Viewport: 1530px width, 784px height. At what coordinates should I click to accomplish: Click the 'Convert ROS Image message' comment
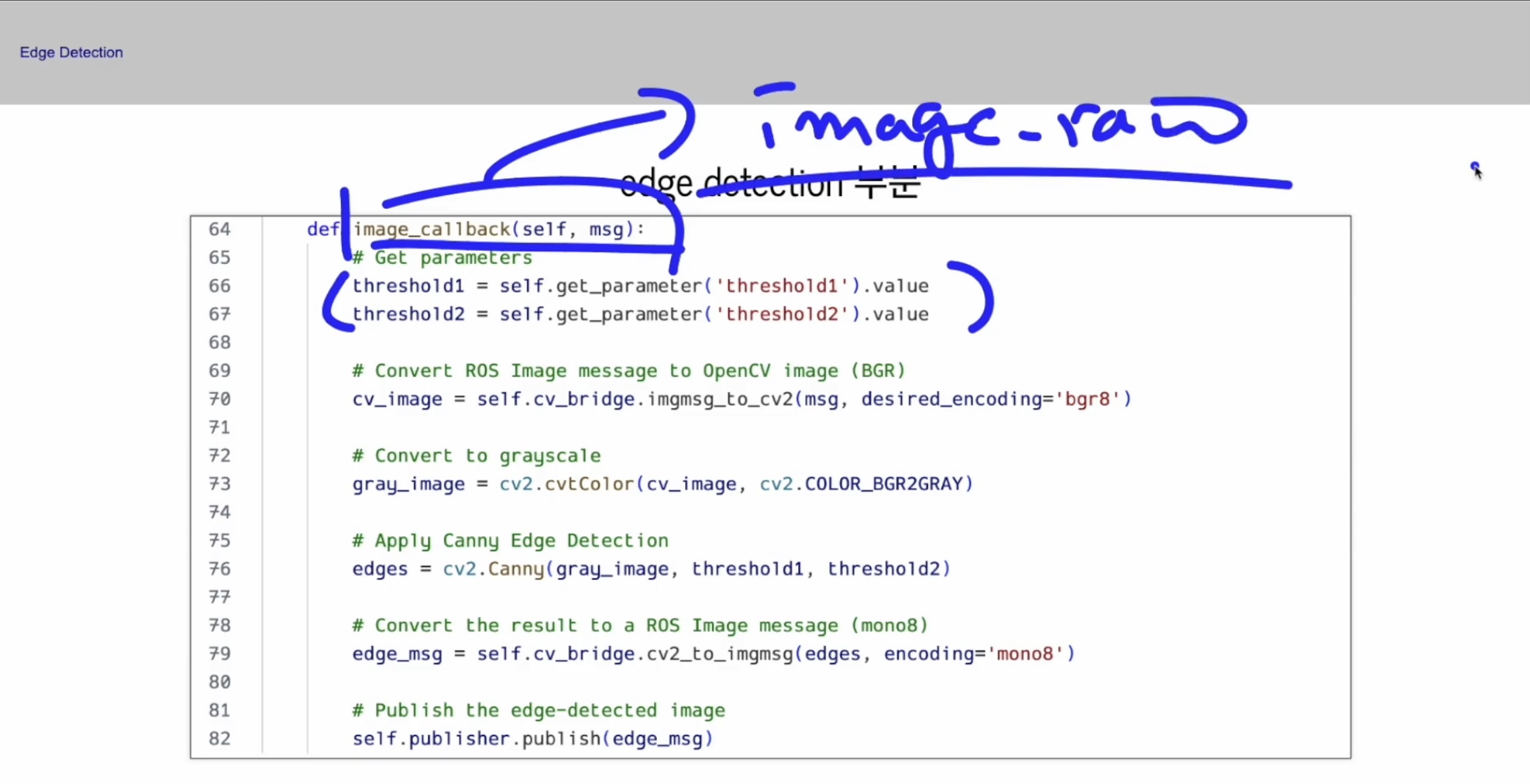[x=628, y=371]
